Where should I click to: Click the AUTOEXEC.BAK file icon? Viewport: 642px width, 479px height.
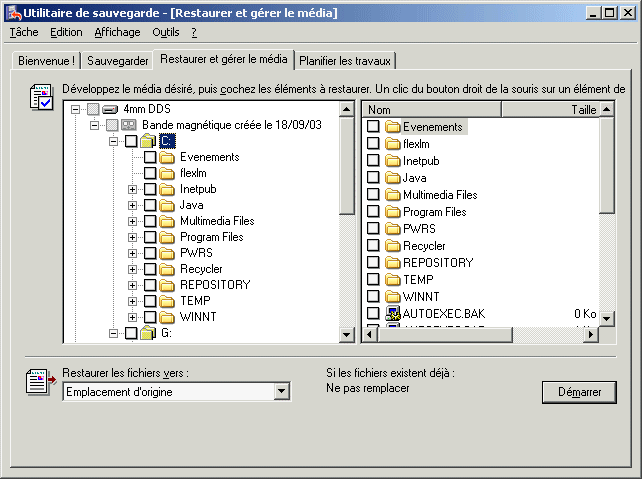point(392,314)
